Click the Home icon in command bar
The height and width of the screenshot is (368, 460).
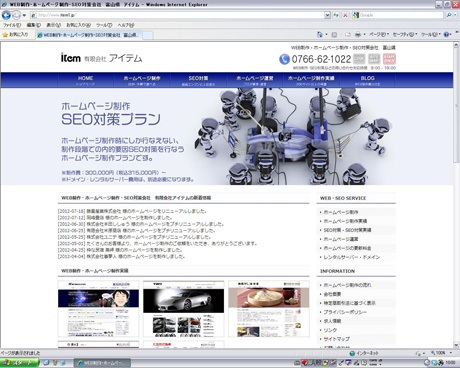click(x=320, y=34)
